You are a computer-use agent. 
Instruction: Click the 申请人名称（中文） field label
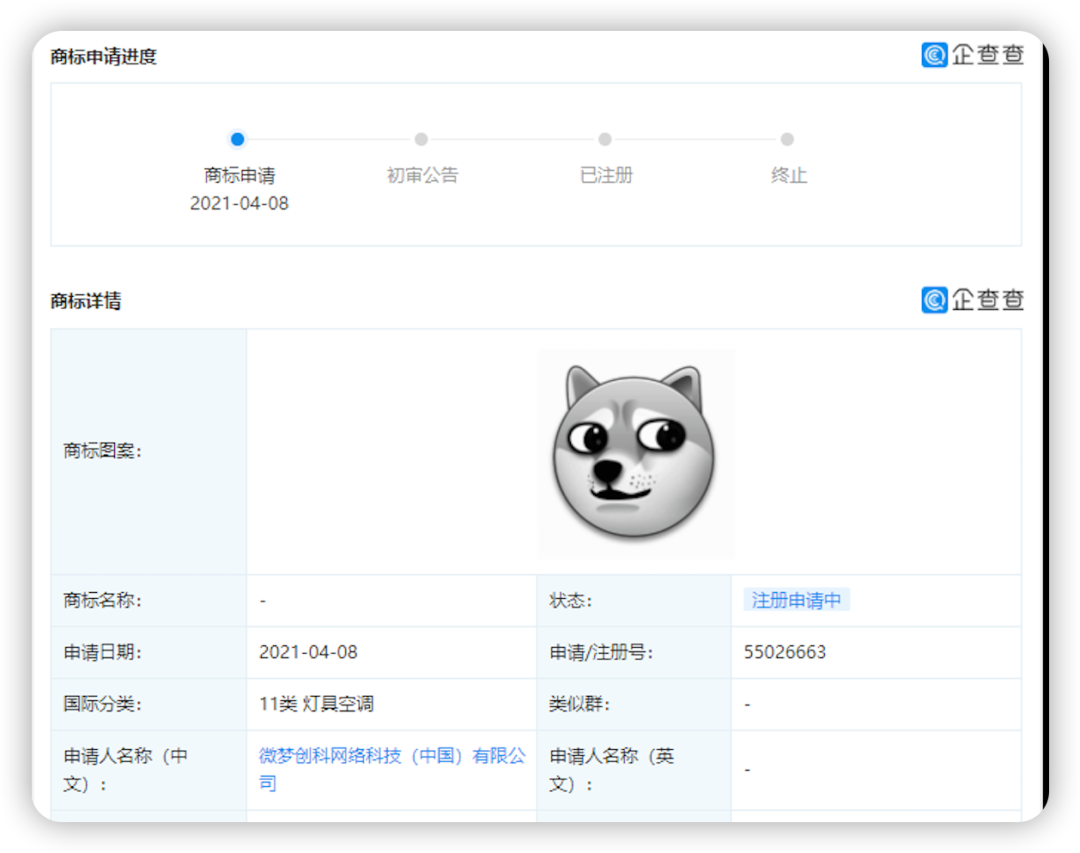[125, 769]
